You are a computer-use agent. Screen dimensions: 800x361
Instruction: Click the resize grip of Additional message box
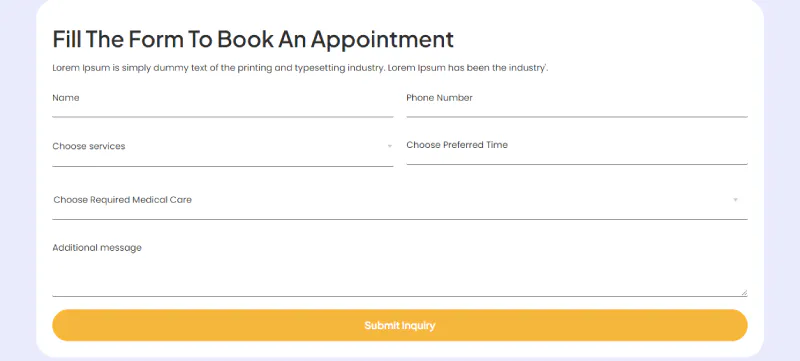[744, 293]
